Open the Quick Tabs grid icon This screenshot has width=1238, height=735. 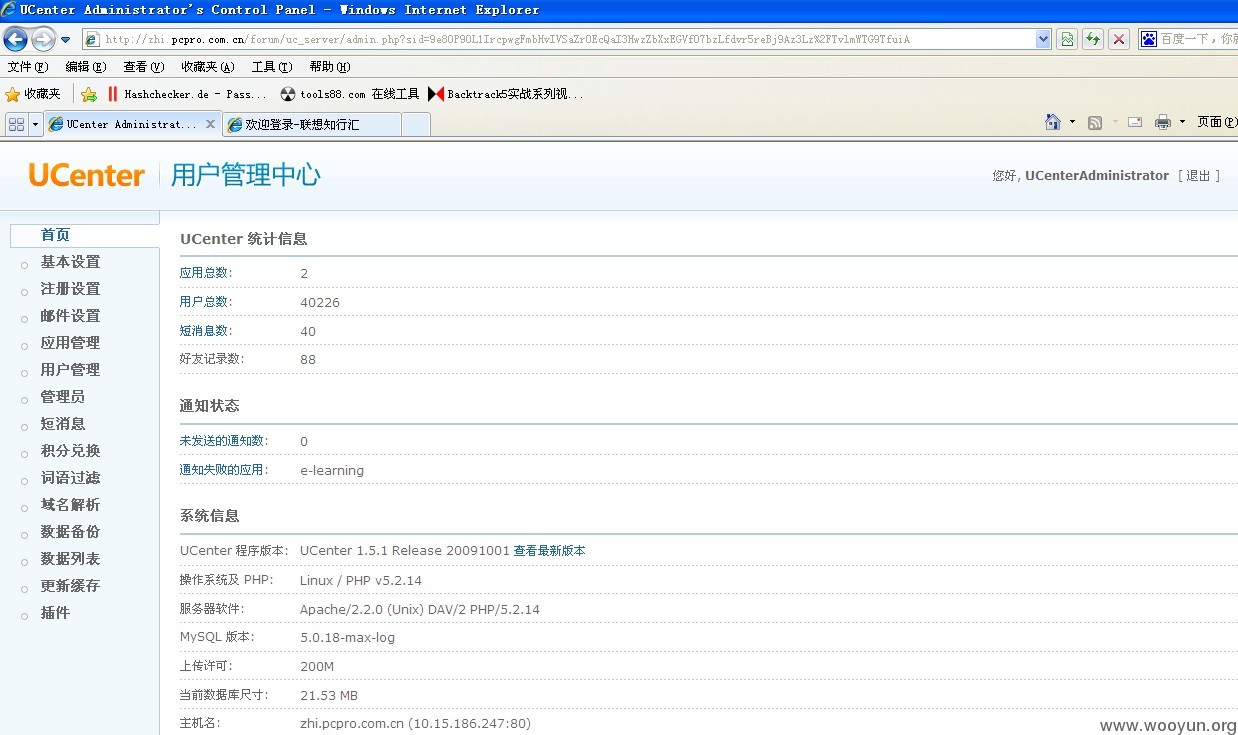tap(16, 124)
